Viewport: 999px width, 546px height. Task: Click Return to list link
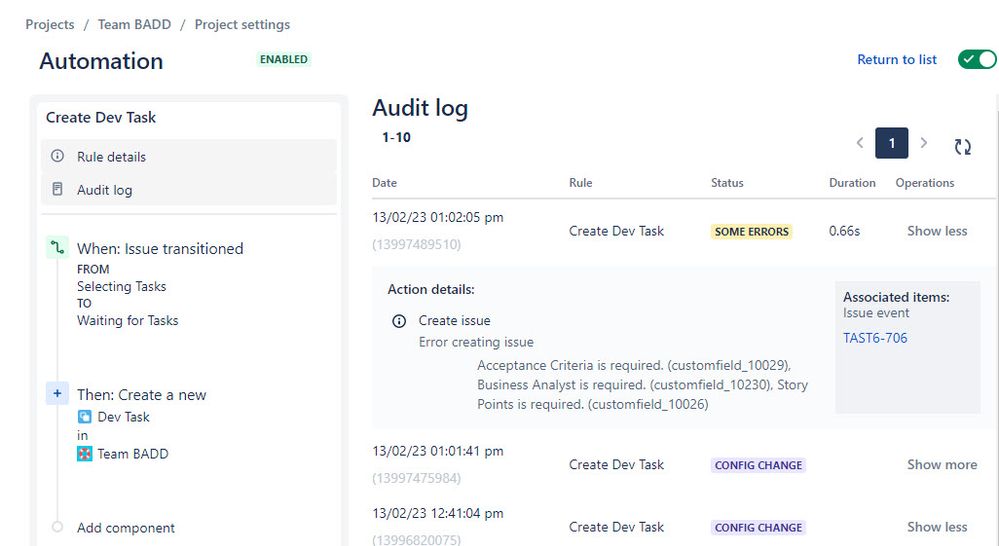(896, 59)
